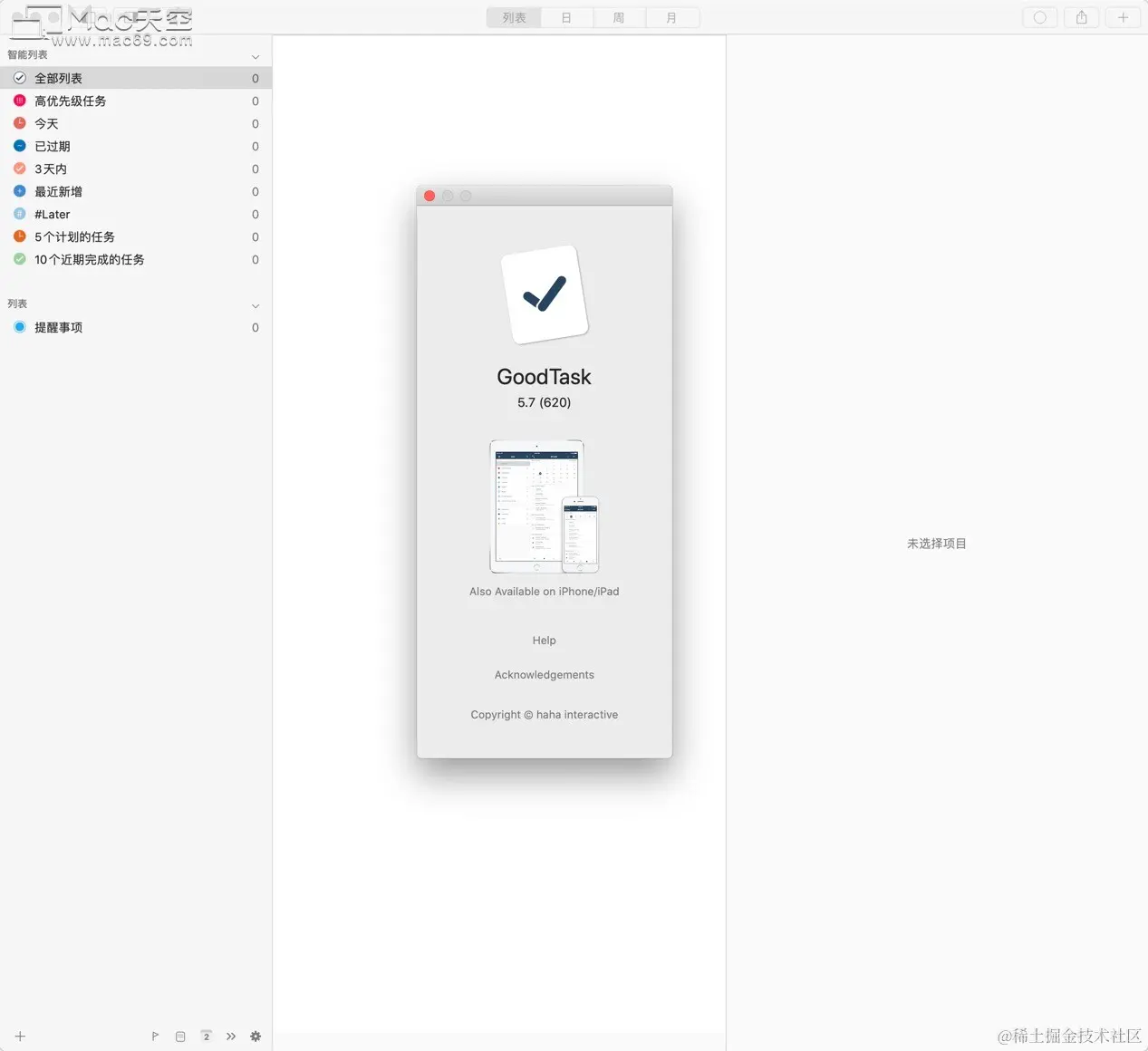Screen dimensions: 1148x1051
Task: Click the blue icon beside 已过期
Action: (x=19, y=146)
